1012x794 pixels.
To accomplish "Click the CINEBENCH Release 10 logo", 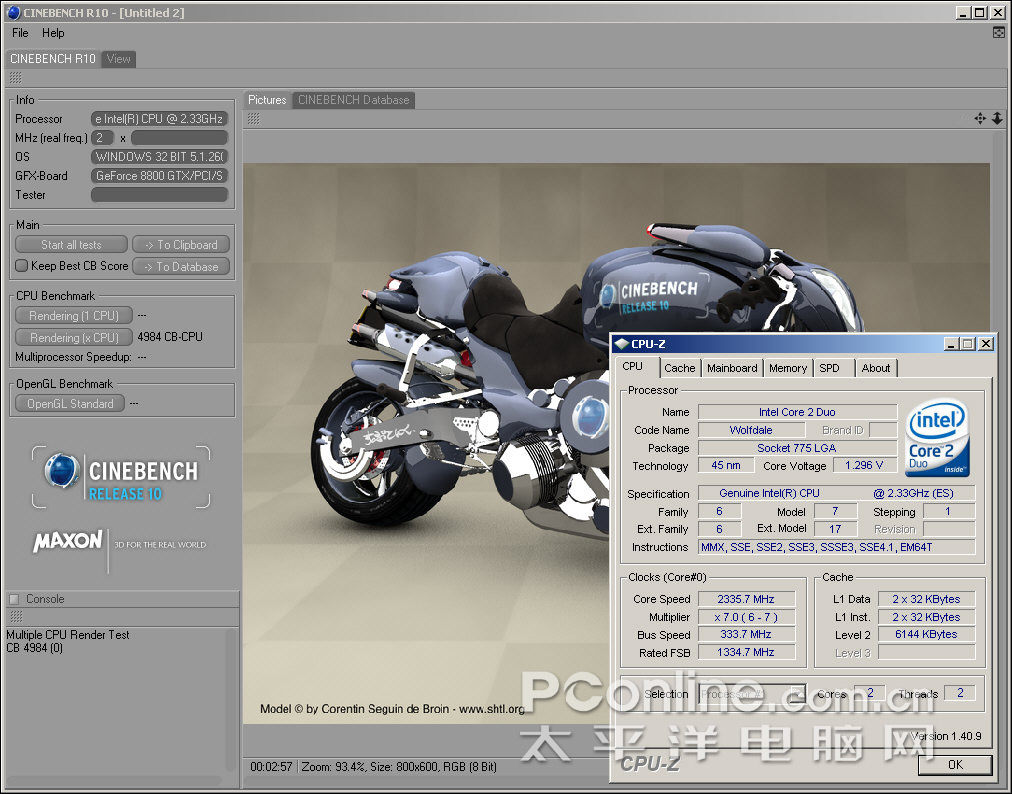I will [x=121, y=477].
